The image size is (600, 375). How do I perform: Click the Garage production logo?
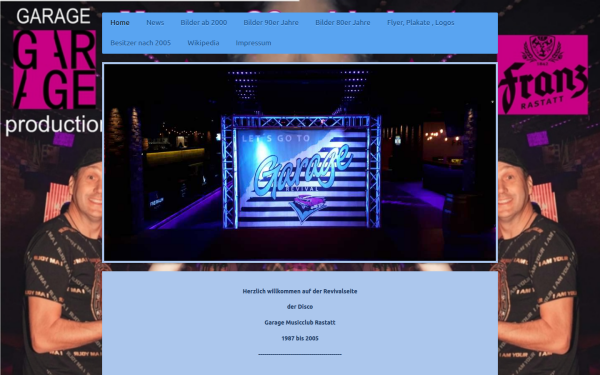point(54,71)
